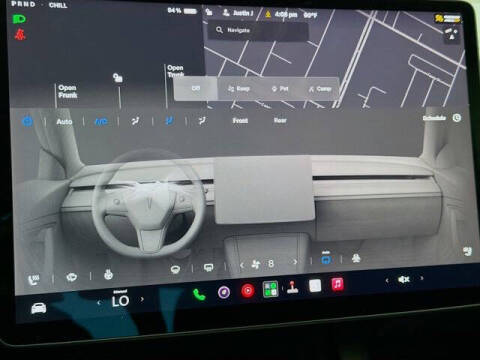
Task: Tap the red seatbelt warning indicator
Action: pos(20,35)
